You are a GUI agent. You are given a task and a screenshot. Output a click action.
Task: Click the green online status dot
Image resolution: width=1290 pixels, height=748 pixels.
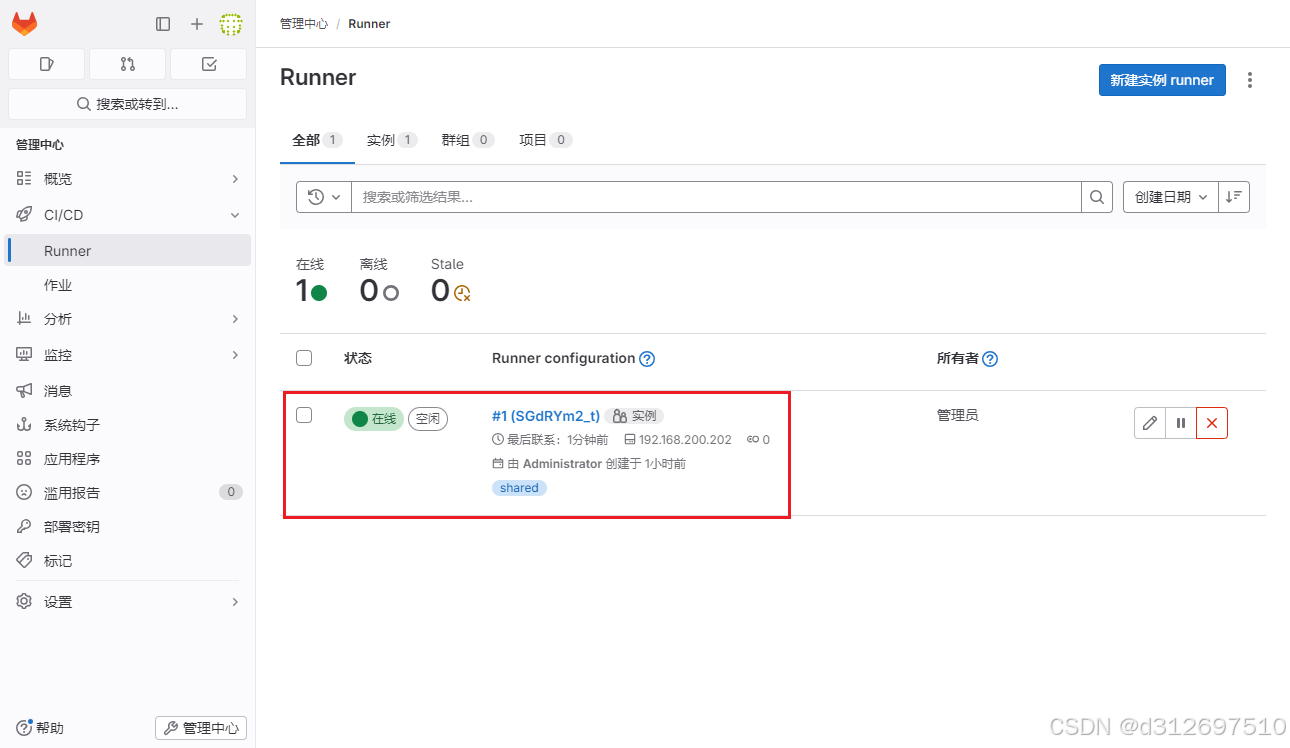(319, 293)
